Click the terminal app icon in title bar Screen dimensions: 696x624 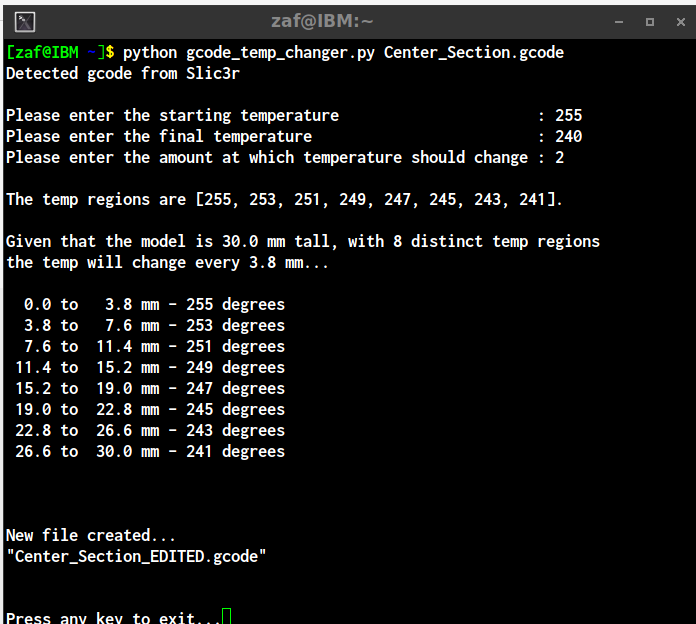pyautogui.click(x=25, y=22)
